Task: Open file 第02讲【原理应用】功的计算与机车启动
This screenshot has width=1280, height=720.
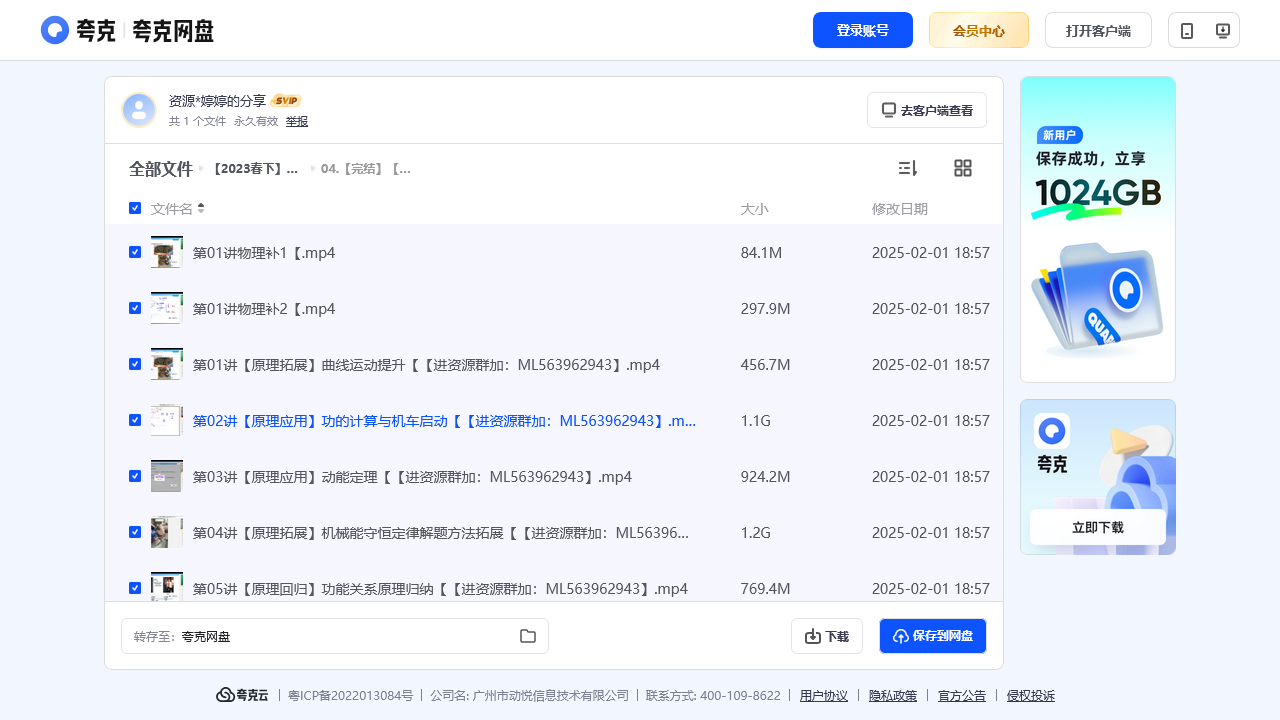Action: 444,420
